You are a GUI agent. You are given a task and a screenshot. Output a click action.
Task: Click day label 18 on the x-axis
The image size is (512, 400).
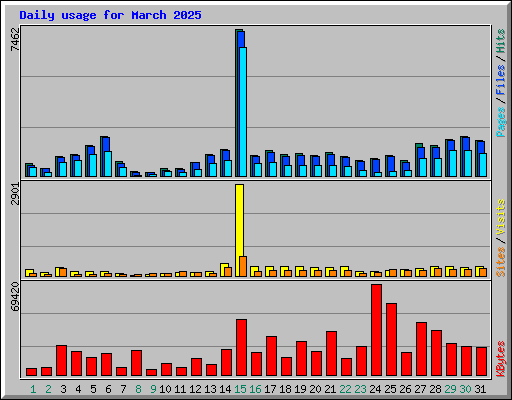tap(285, 389)
